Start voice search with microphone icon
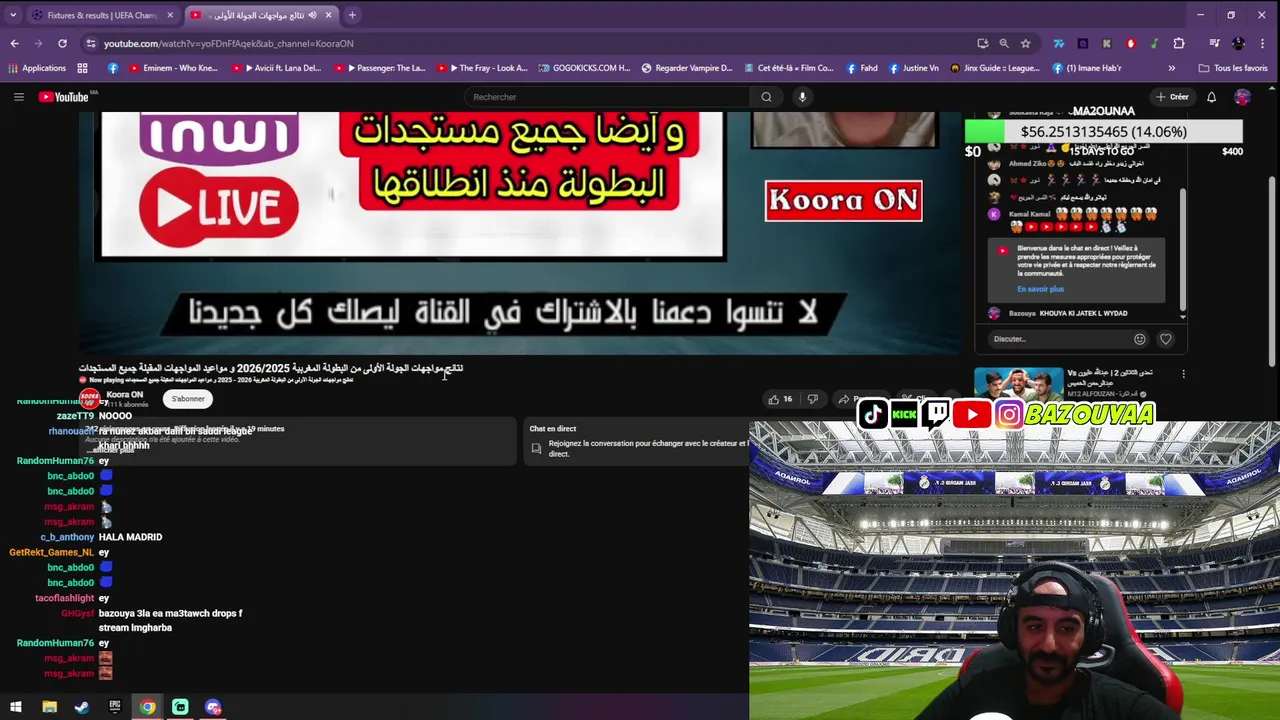The width and height of the screenshot is (1280, 720). click(802, 97)
